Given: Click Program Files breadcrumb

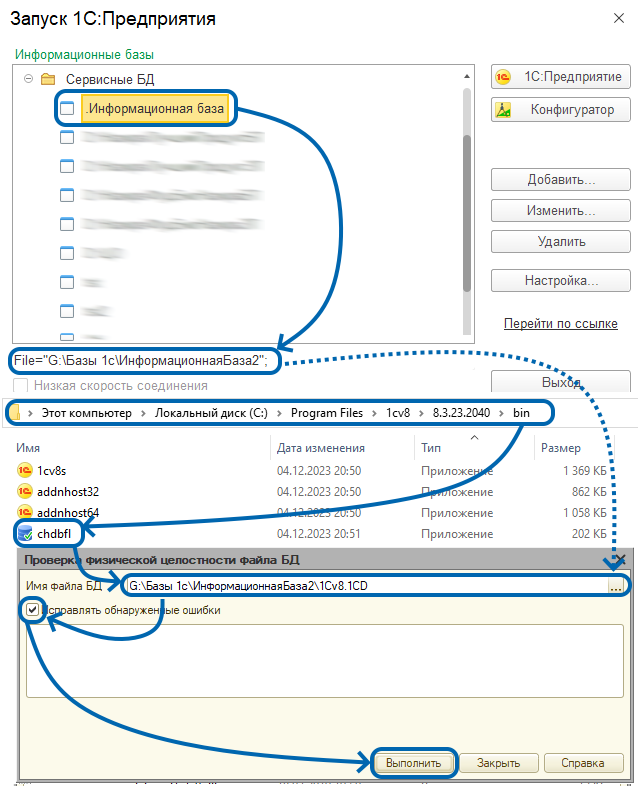Looking at the screenshot, I should [x=327, y=413].
